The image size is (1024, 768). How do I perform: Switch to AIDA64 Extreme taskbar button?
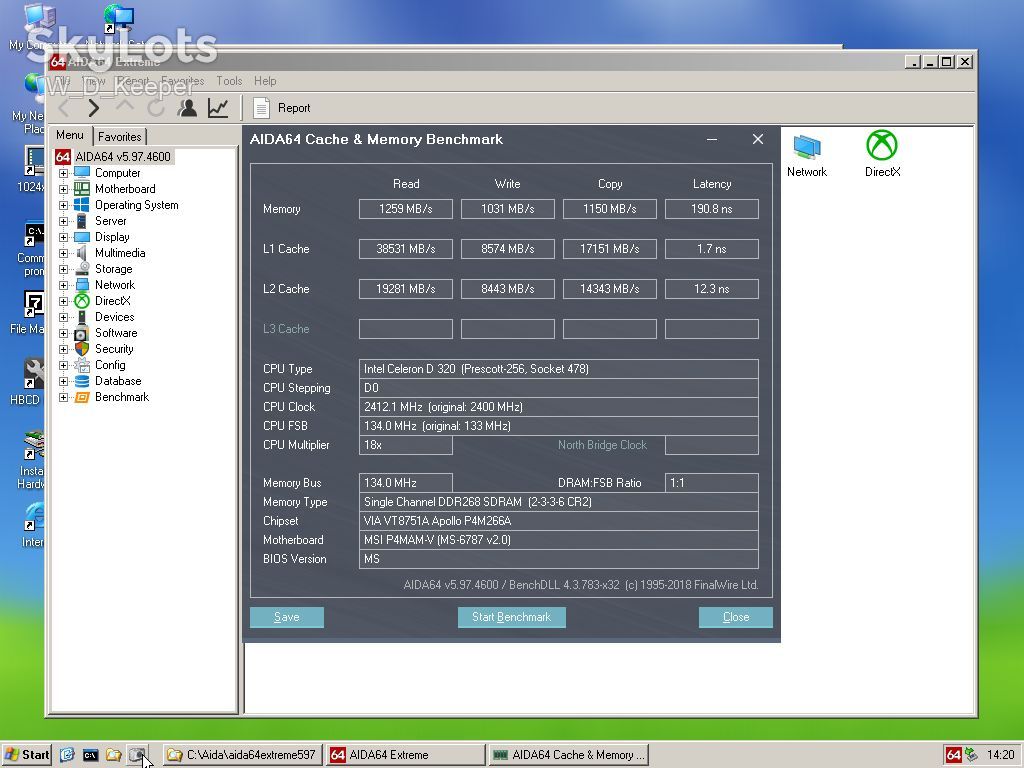(406, 755)
